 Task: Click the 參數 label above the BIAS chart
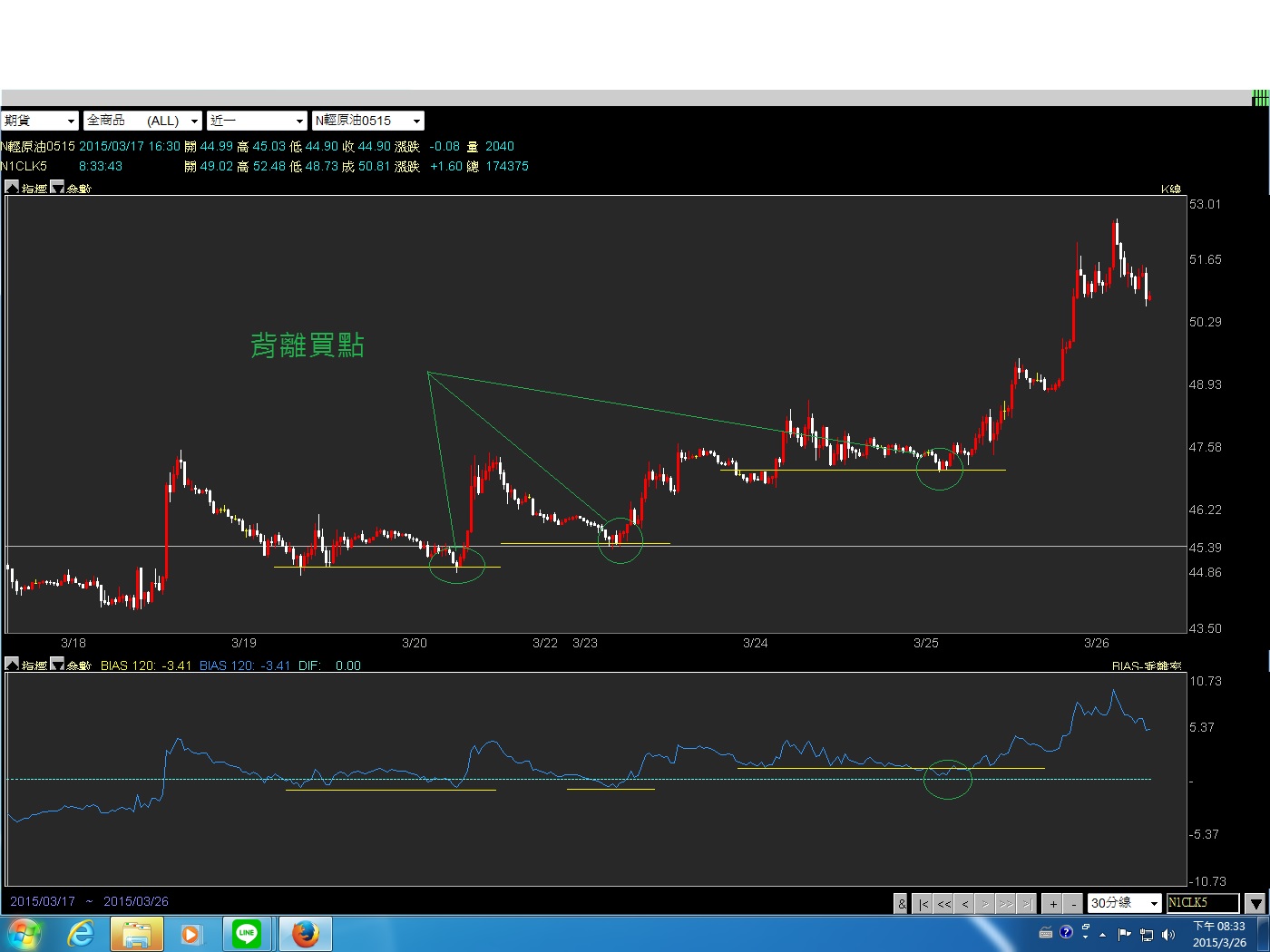79,665
